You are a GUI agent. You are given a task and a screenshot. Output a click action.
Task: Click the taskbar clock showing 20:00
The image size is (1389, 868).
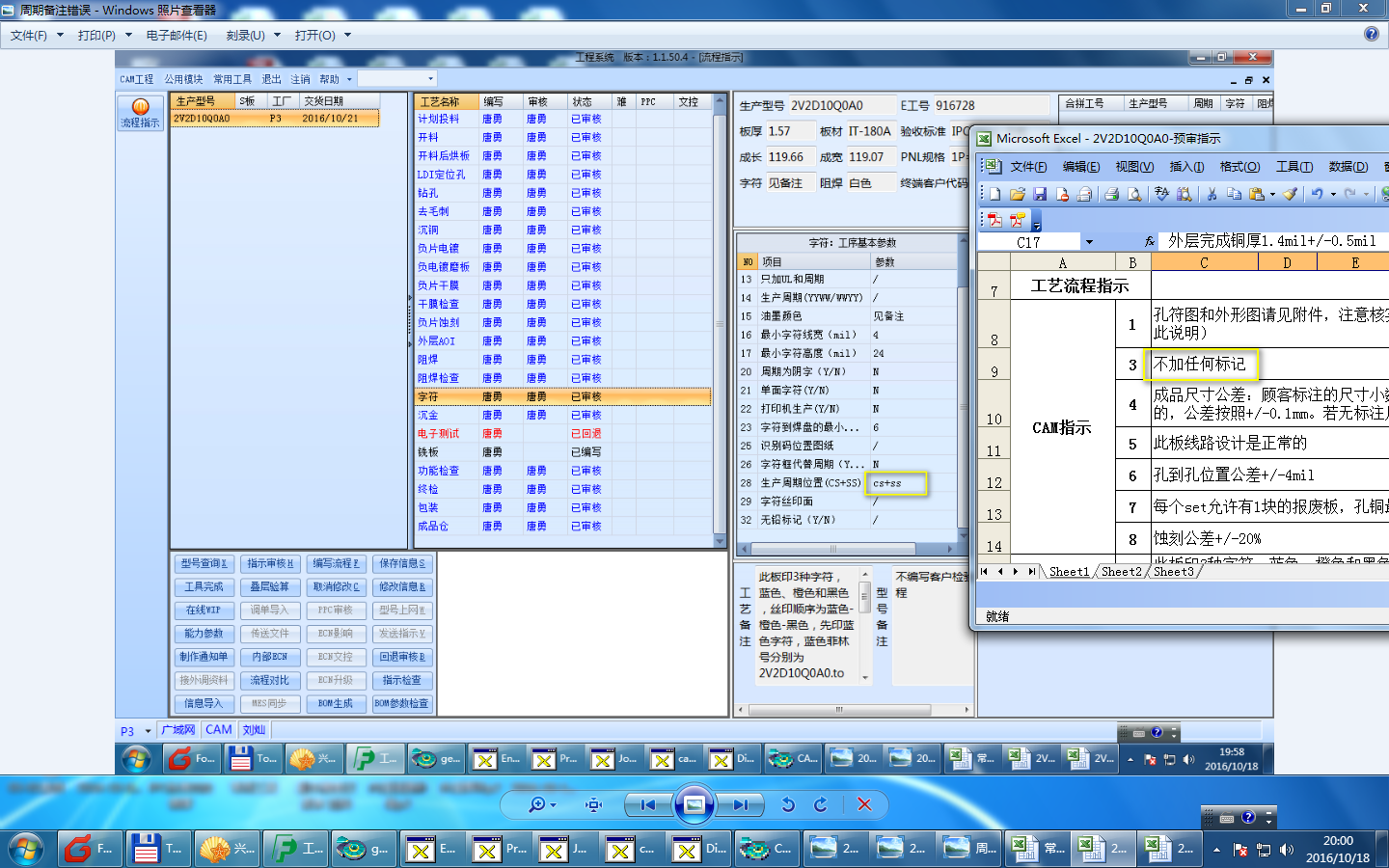pos(1338,849)
